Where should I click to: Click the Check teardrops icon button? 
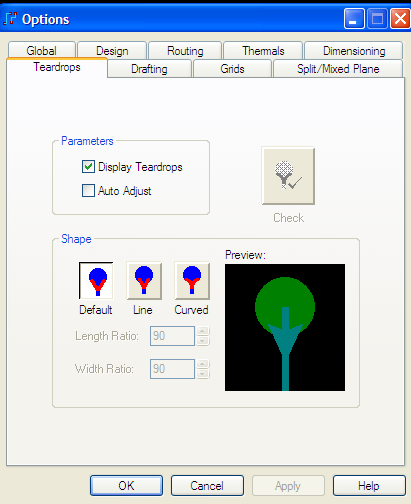tap(288, 176)
